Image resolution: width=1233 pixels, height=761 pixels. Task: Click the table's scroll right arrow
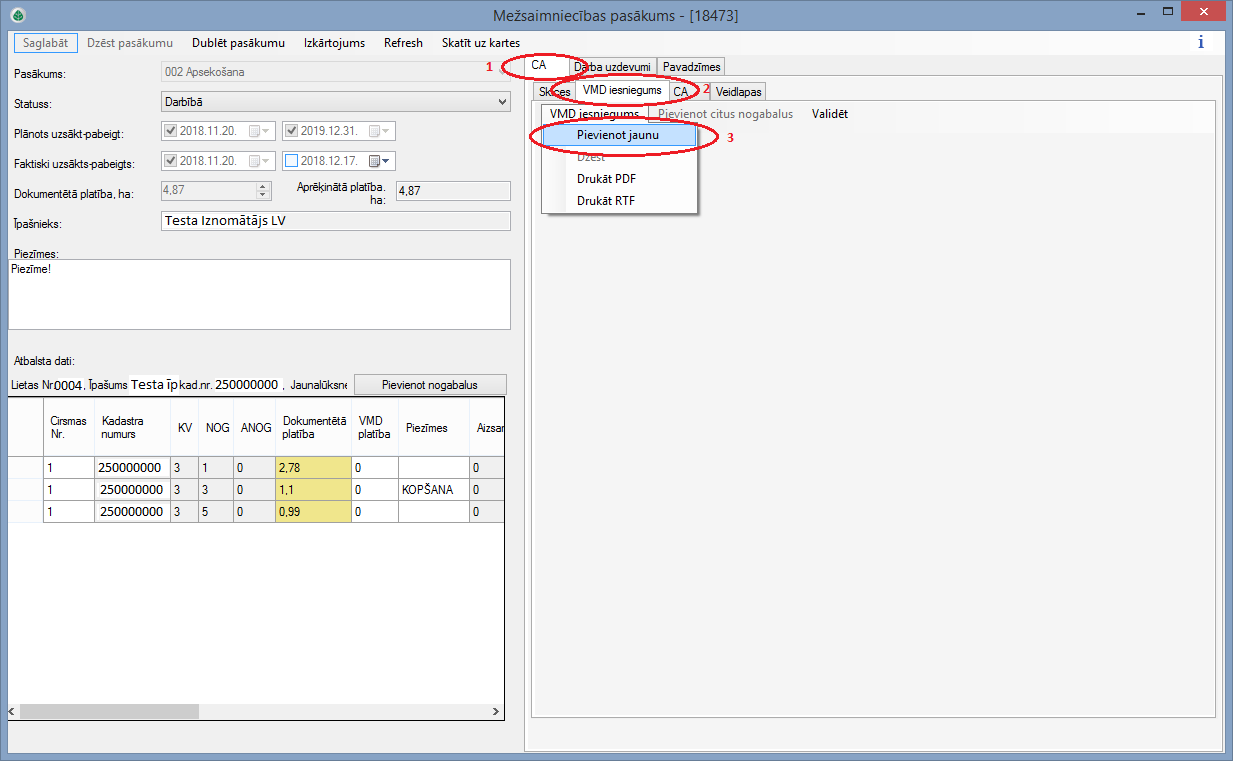[496, 711]
